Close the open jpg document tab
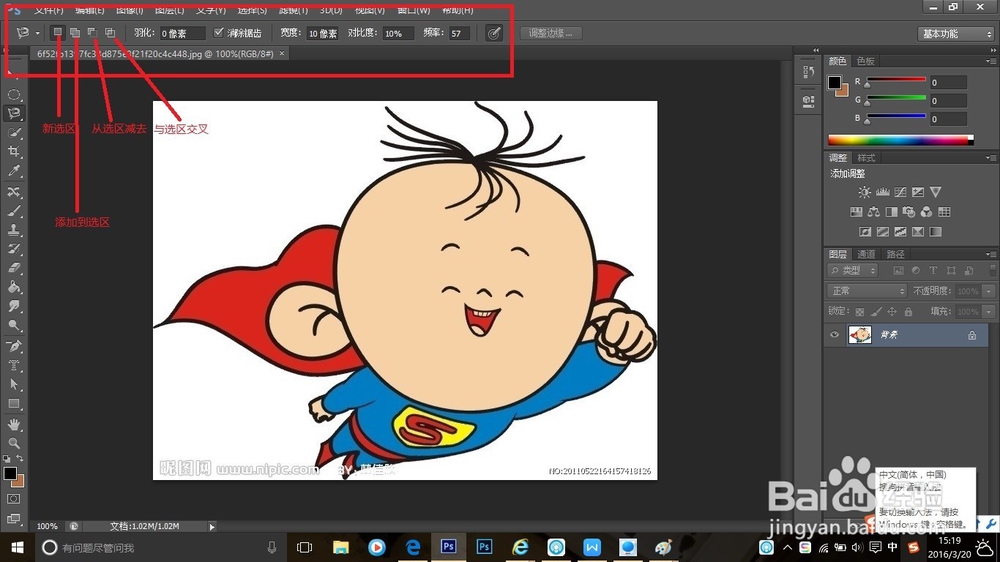This screenshot has width=1000, height=562. click(x=281, y=54)
